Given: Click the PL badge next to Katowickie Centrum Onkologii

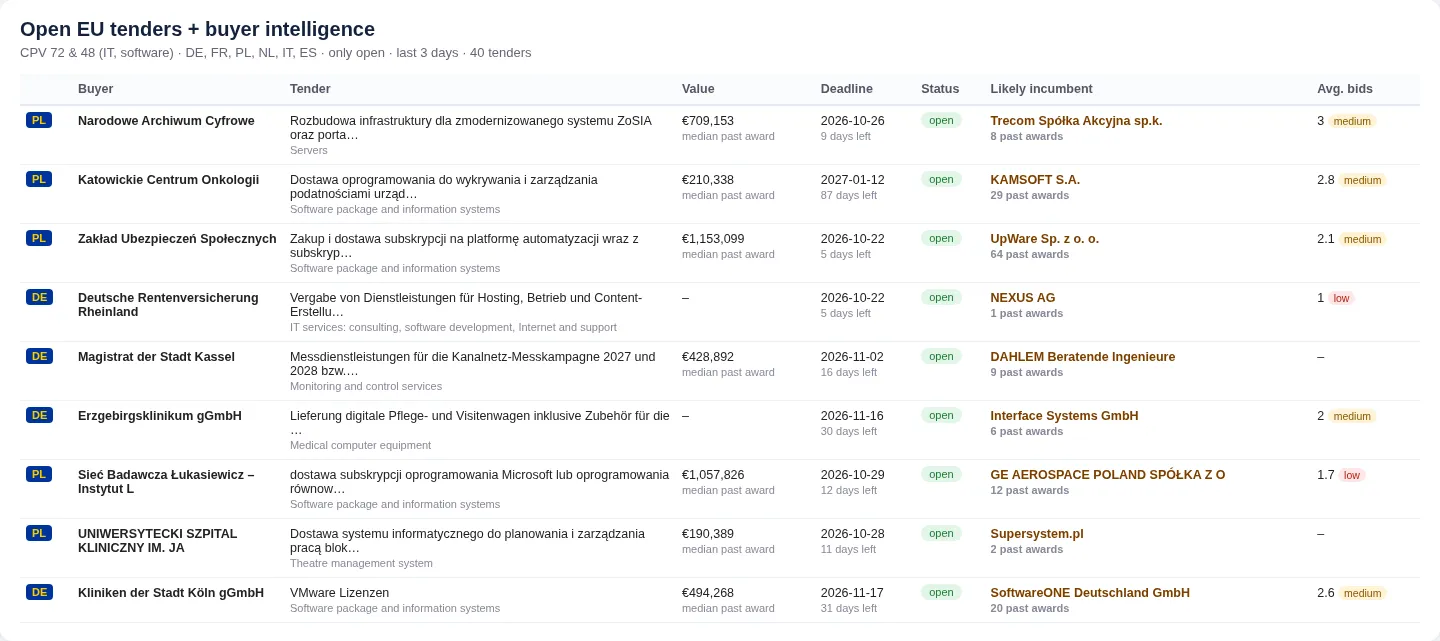Looking at the screenshot, I should [39, 179].
